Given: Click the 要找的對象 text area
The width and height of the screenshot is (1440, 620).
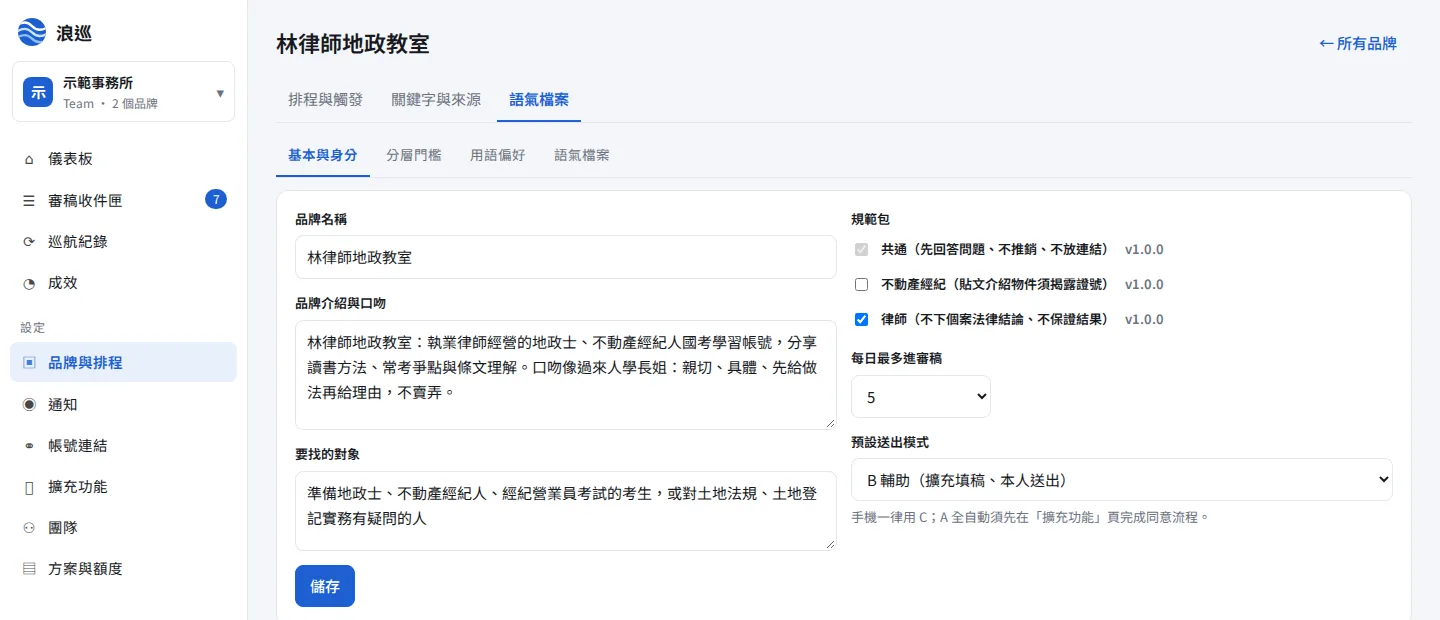Looking at the screenshot, I should coord(566,510).
